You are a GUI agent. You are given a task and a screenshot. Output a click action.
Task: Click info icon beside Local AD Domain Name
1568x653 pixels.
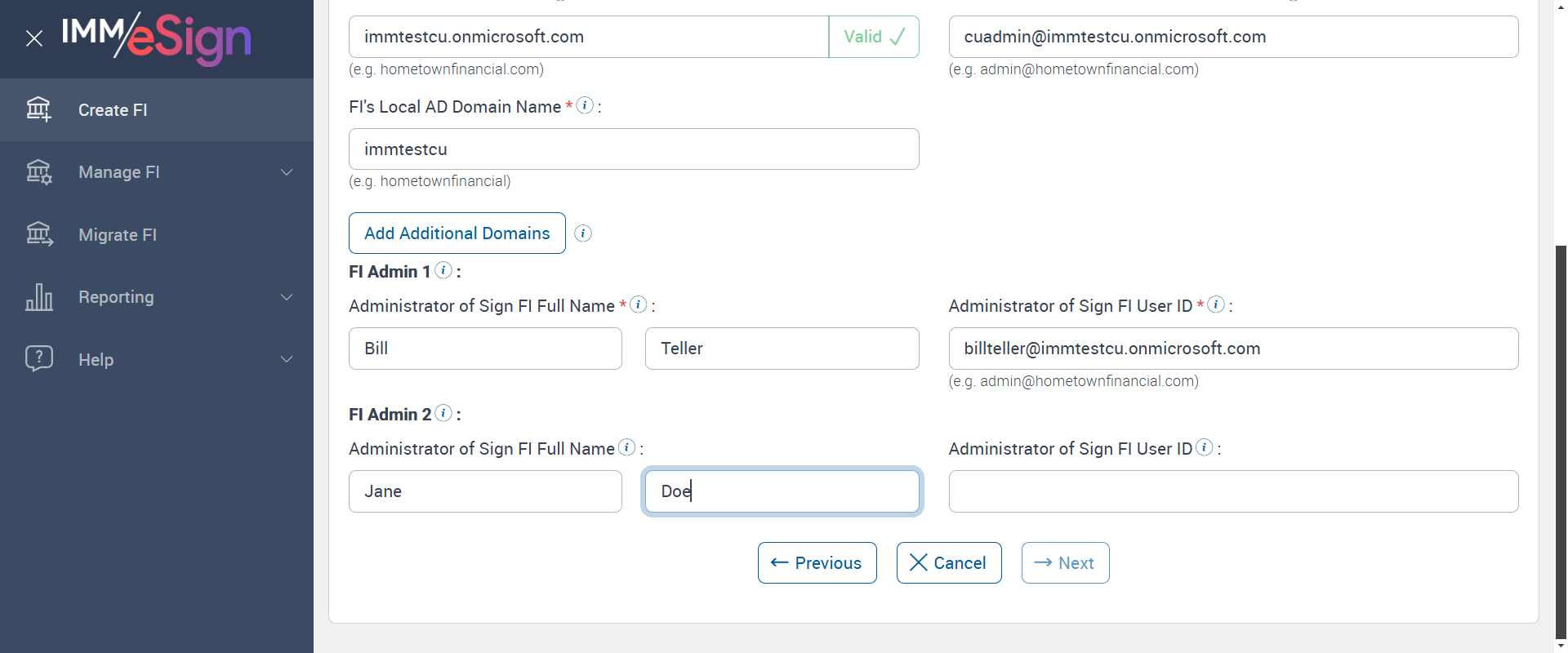click(585, 105)
